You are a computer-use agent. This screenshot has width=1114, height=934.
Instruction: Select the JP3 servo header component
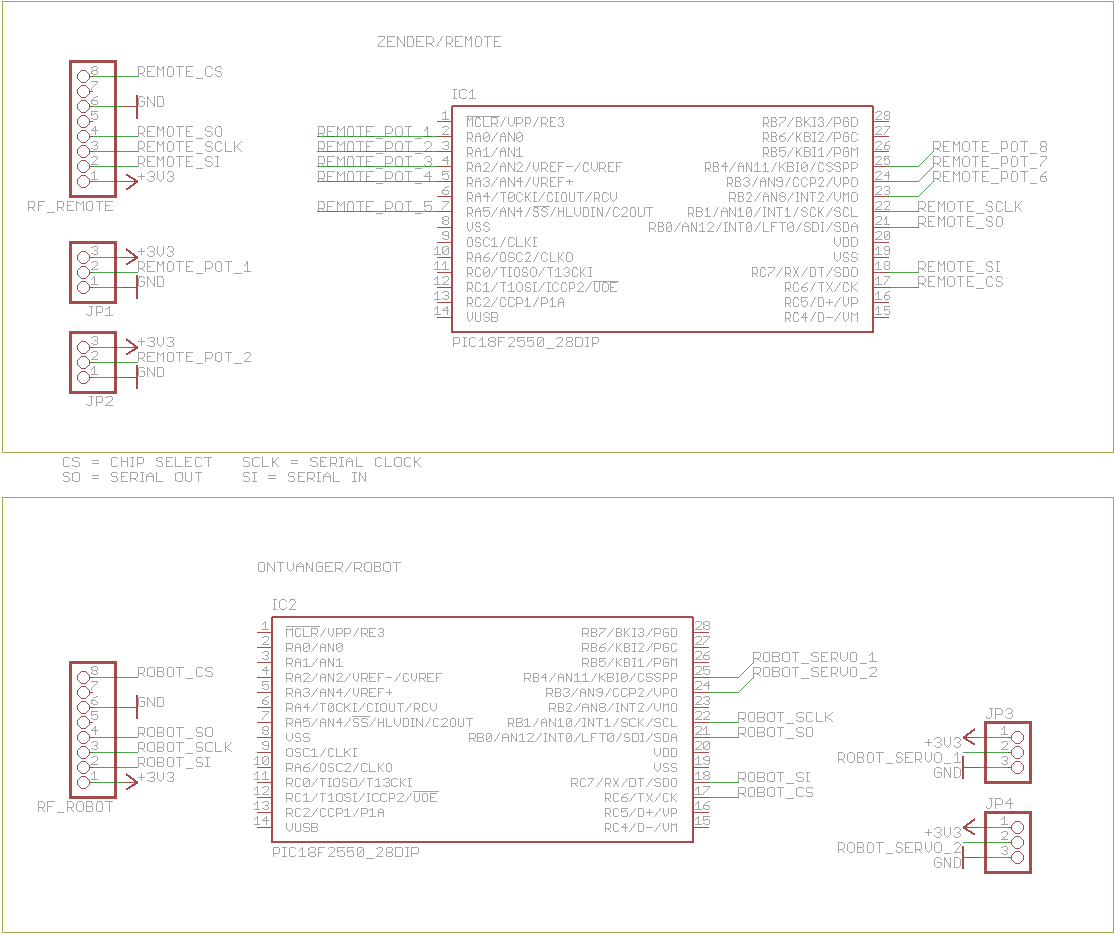[x=1007, y=752]
